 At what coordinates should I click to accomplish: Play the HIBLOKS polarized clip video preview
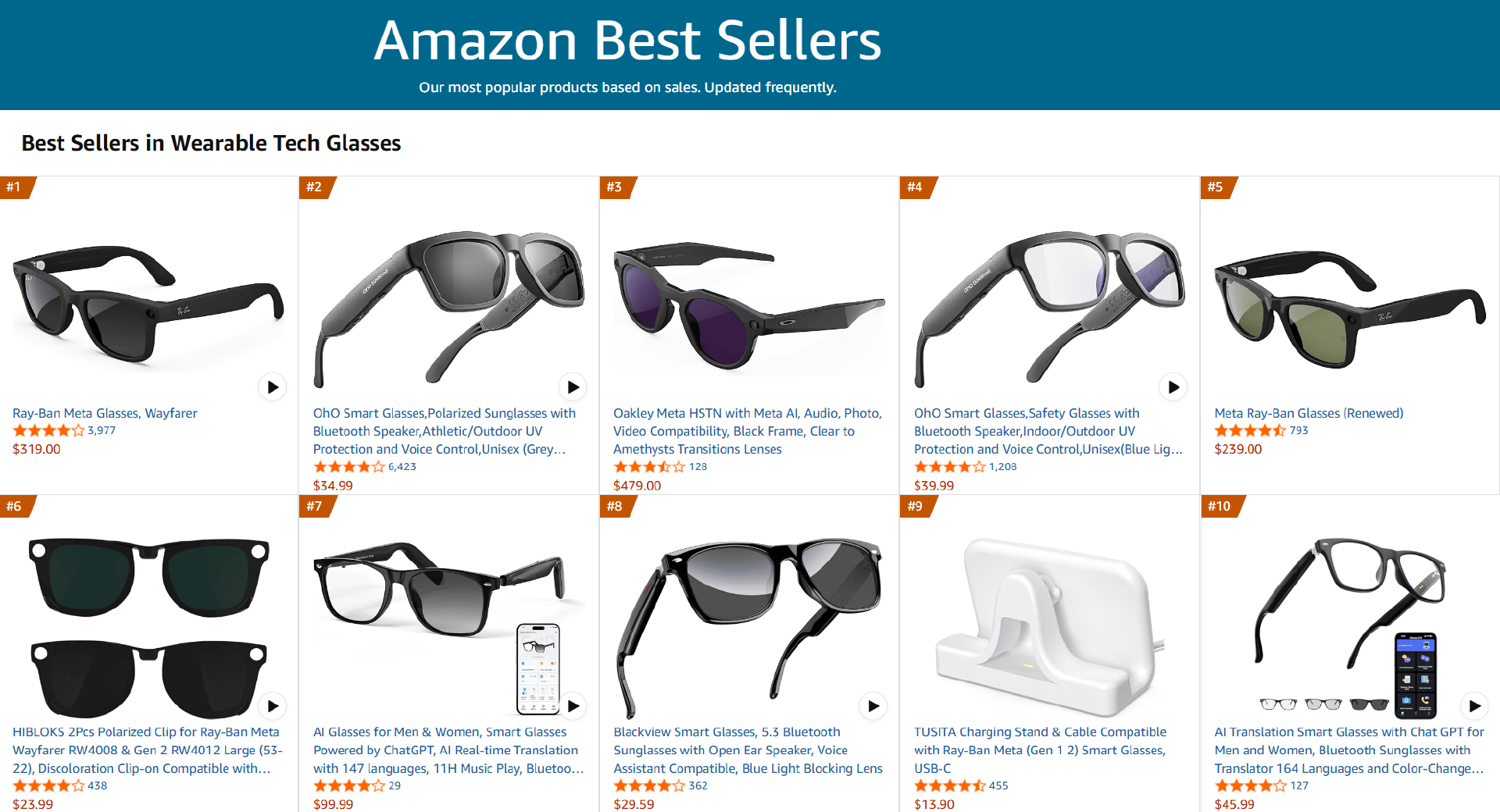272,706
